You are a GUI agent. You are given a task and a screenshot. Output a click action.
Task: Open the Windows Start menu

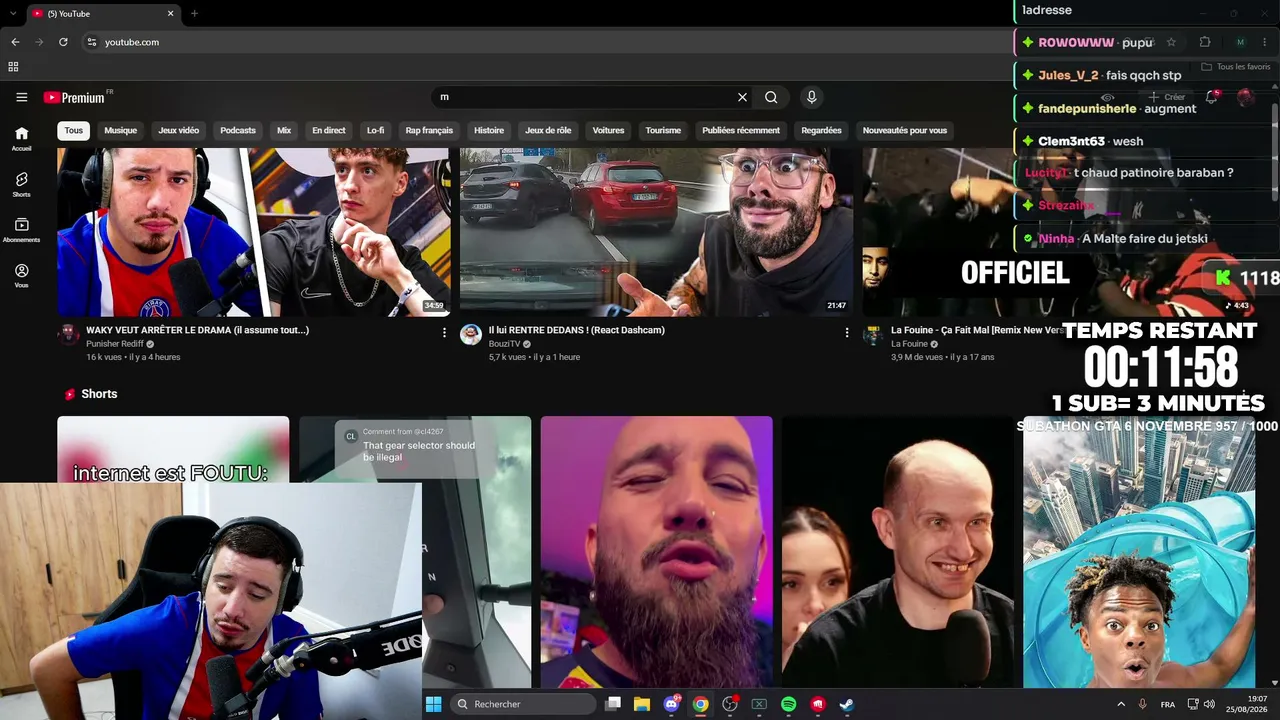(433, 704)
